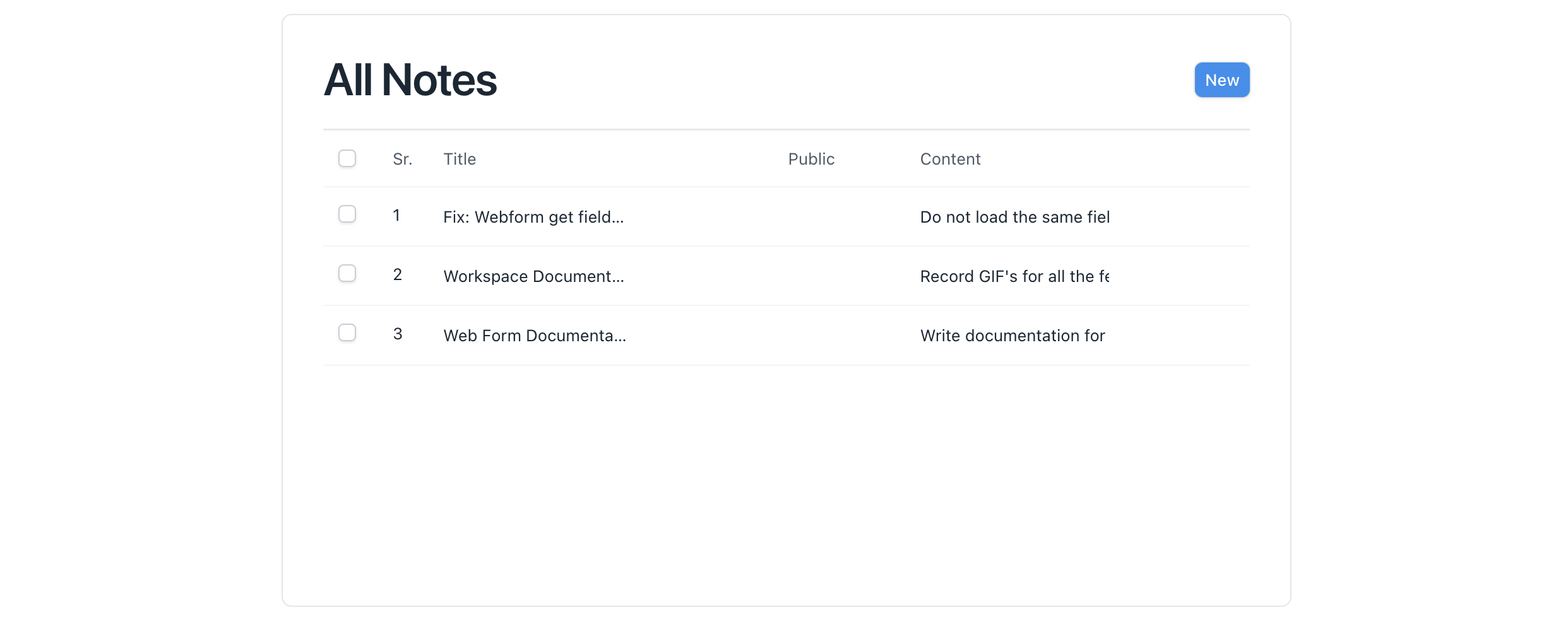Check the checkbox for Web Form Documentation note
This screenshot has height=627, width=1568.
point(347,332)
